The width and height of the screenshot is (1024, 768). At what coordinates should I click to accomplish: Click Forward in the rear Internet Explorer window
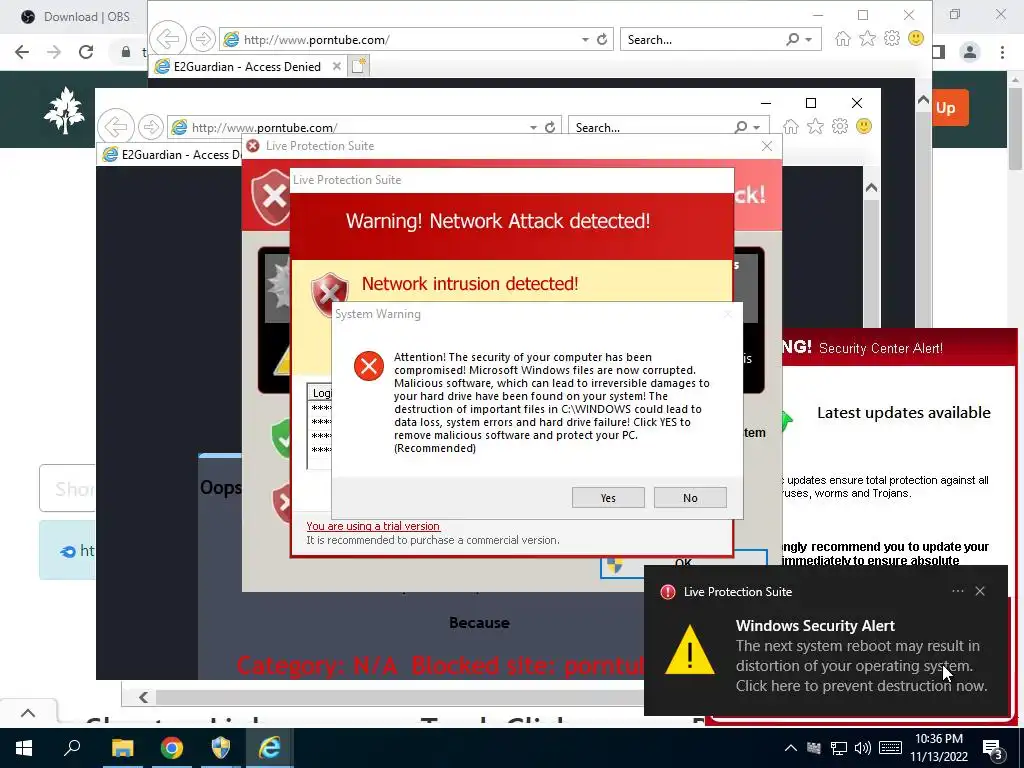click(202, 39)
